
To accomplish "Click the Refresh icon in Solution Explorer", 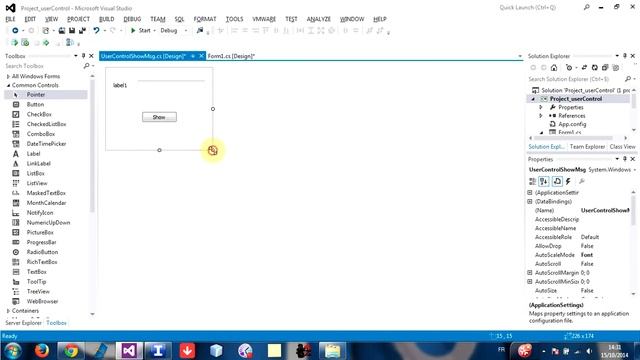I will (x=595, y=68).
